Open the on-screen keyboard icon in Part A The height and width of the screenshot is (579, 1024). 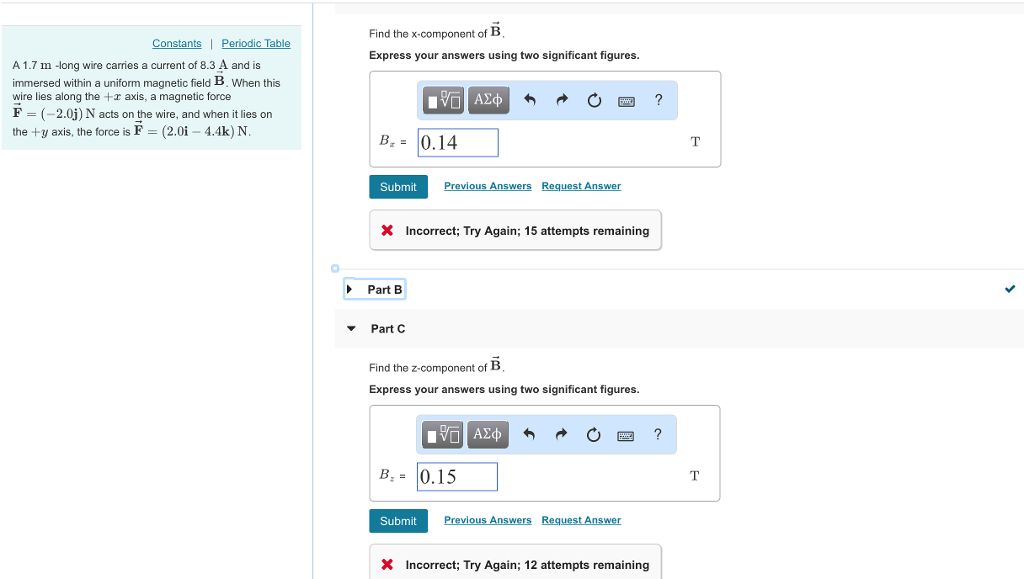click(625, 100)
